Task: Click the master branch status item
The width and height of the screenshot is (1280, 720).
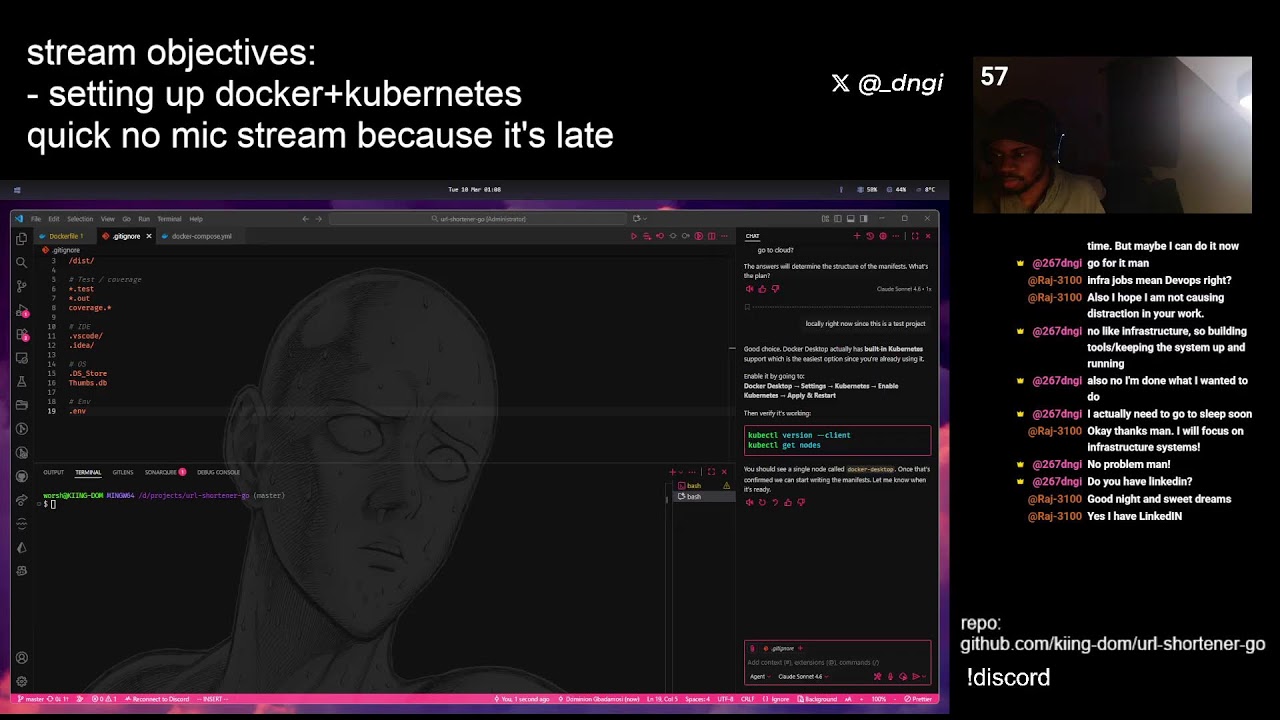Action: click(31, 699)
